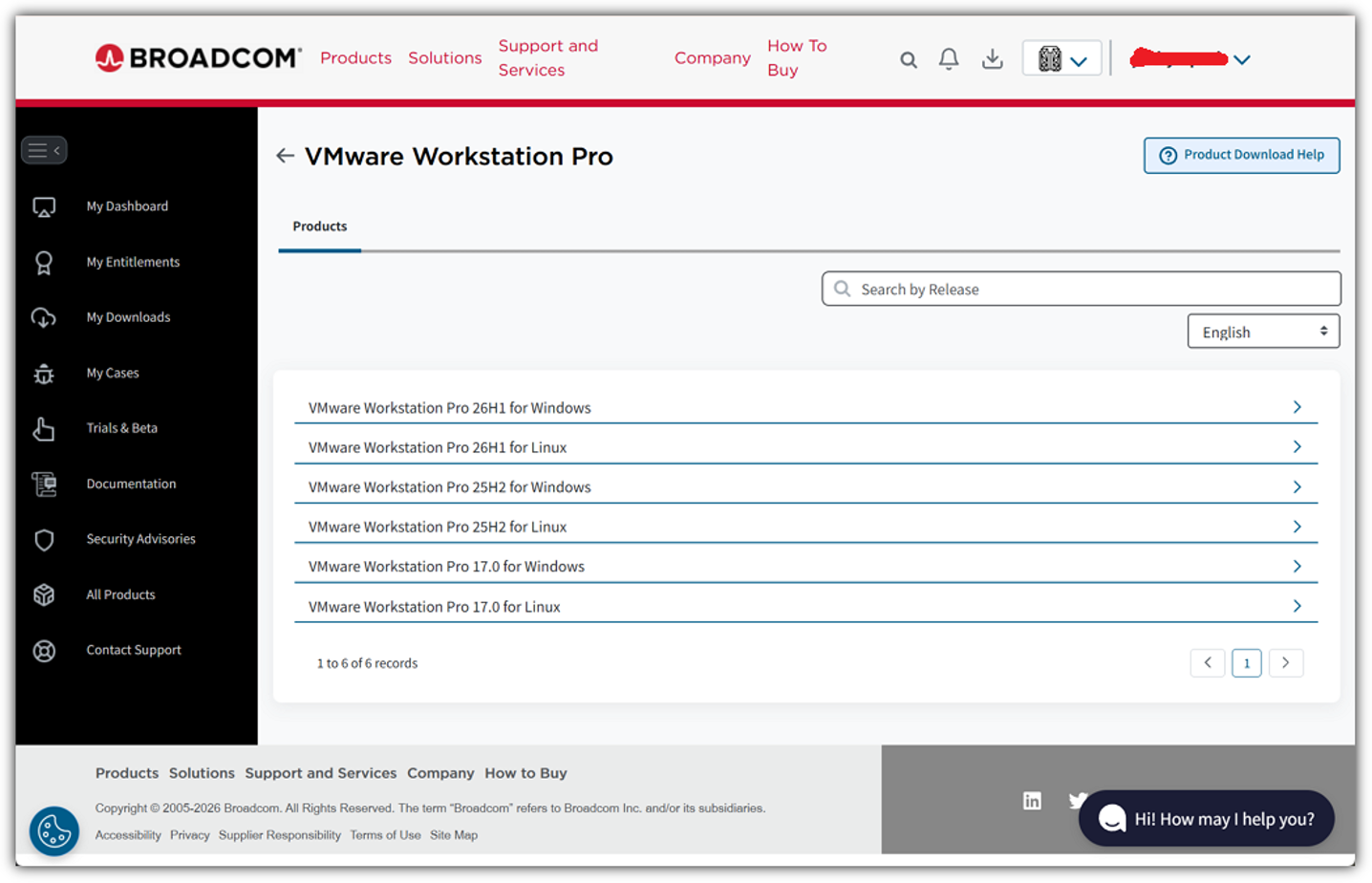
Task: Expand the user account menu chevron
Action: [1242, 59]
